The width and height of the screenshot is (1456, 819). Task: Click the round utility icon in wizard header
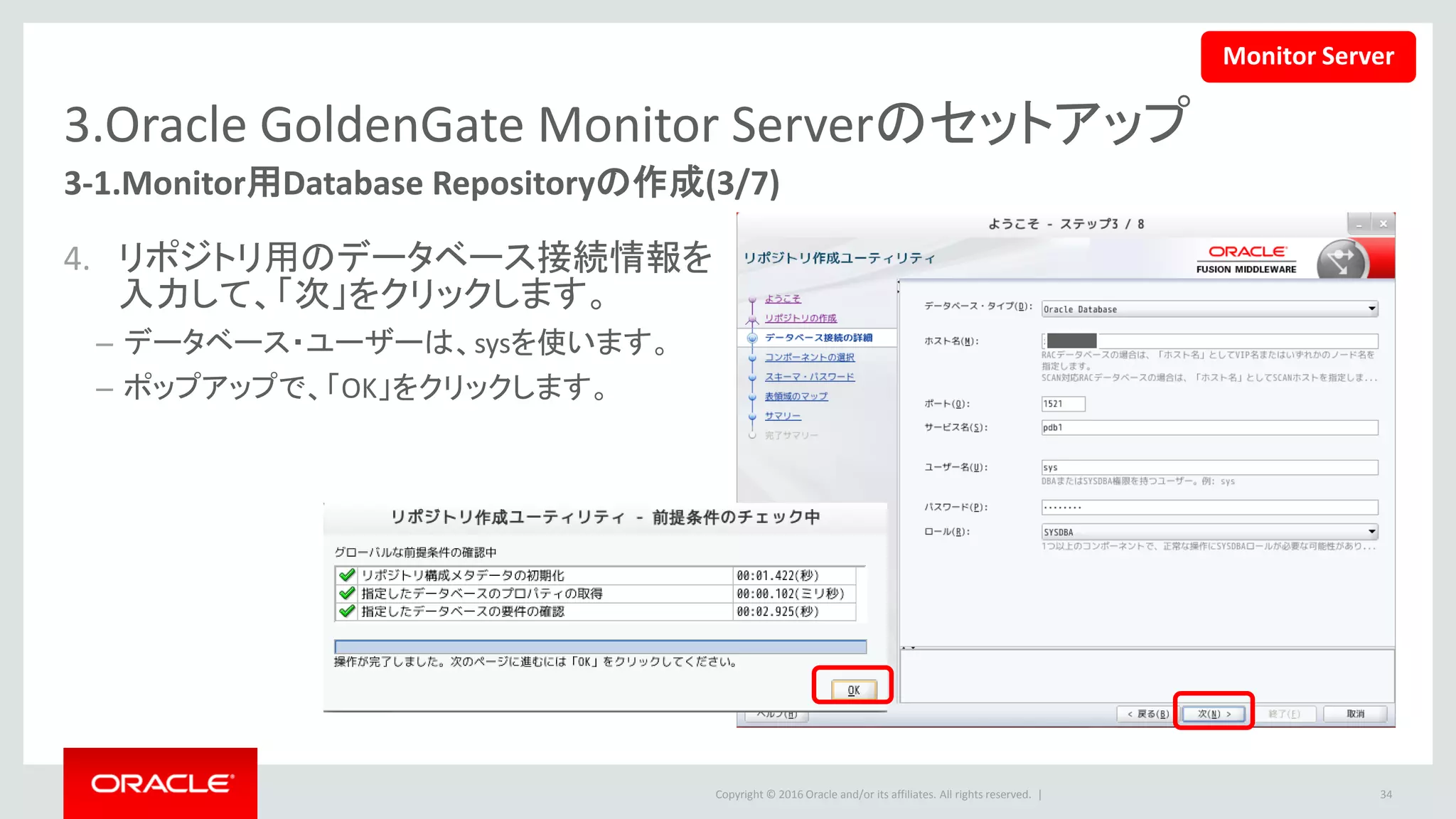click(1342, 259)
